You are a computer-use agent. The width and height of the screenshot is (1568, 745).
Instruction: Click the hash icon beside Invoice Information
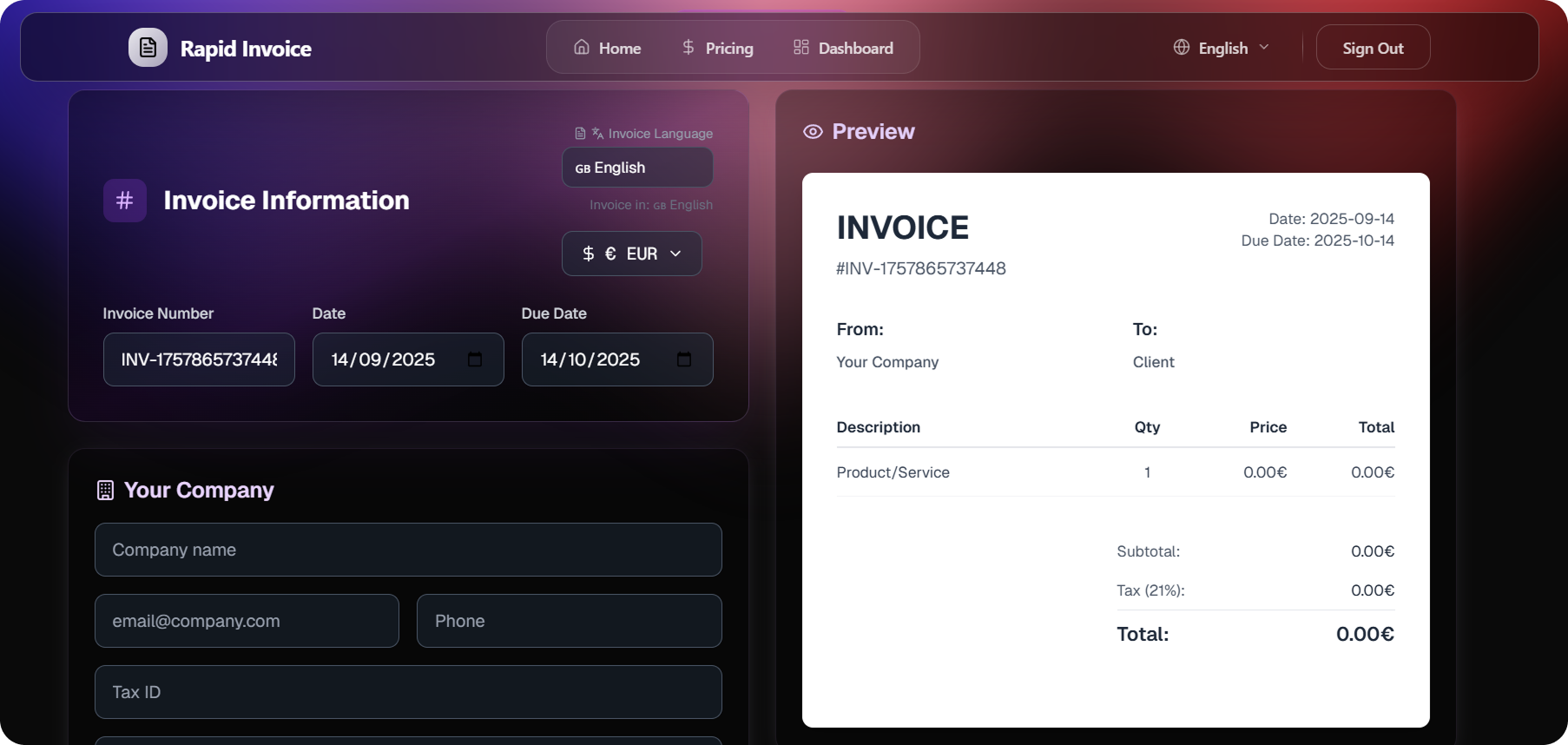coord(125,201)
